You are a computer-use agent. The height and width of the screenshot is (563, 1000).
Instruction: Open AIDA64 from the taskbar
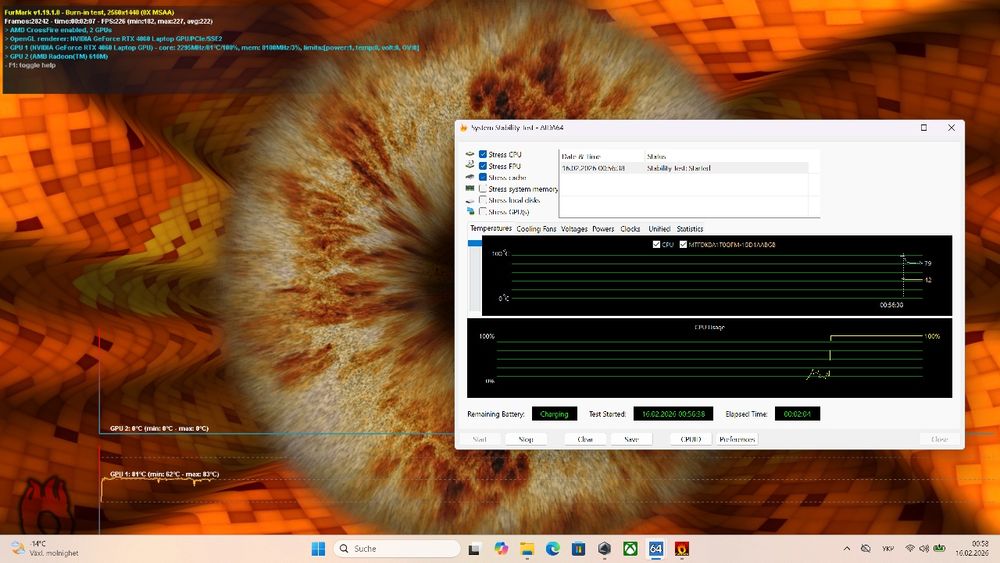pos(656,549)
